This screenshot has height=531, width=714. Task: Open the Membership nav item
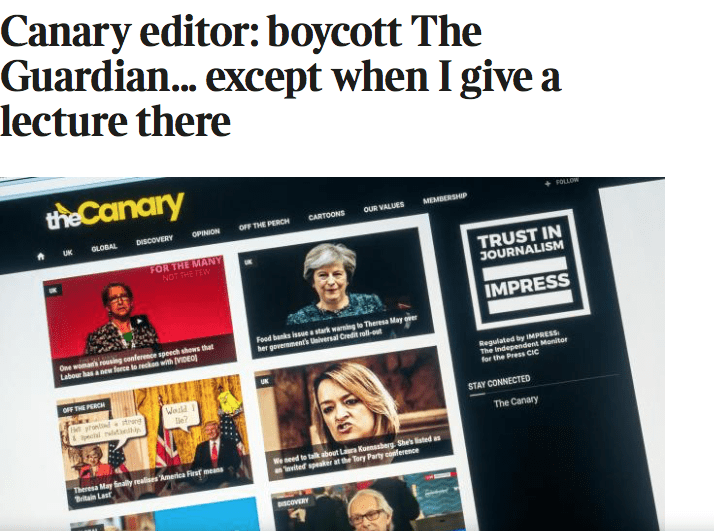click(x=445, y=198)
